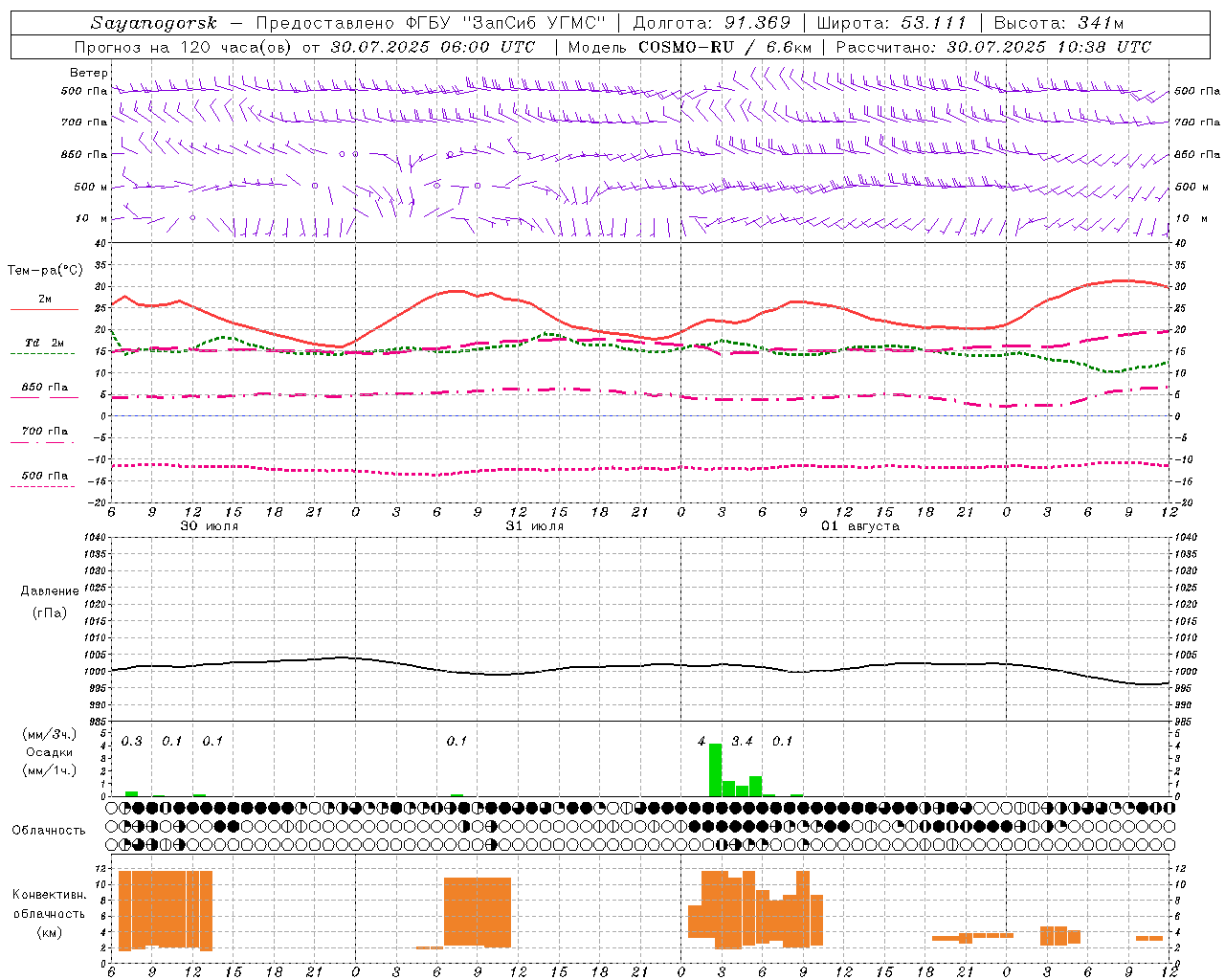The height and width of the screenshot is (980, 1225).
Task: Click the (мм/3ч.) precipitation unit label
Action: click(x=49, y=734)
